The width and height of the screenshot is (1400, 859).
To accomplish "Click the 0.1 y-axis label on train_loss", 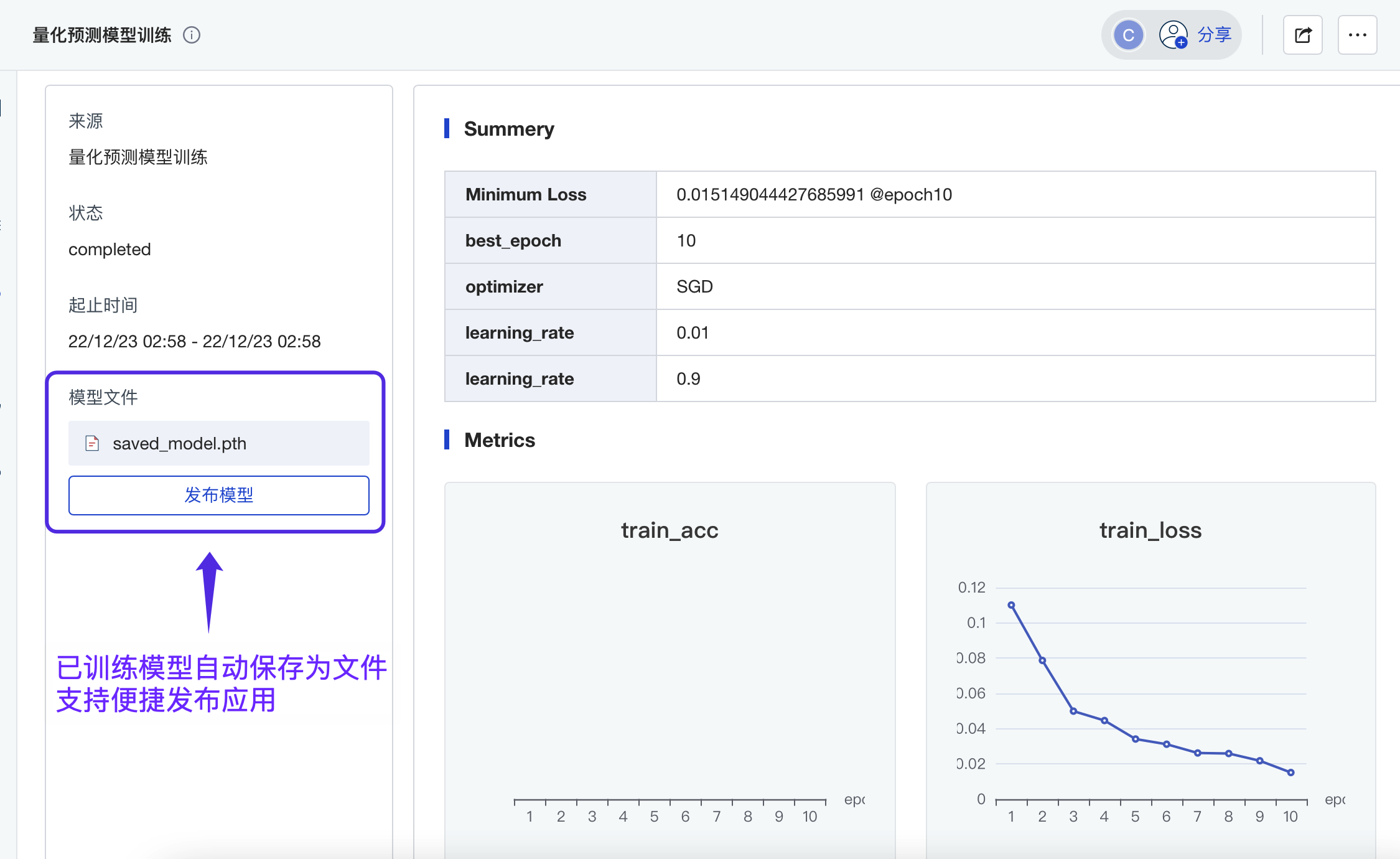I will pyautogui.click(x=976, y=622).
